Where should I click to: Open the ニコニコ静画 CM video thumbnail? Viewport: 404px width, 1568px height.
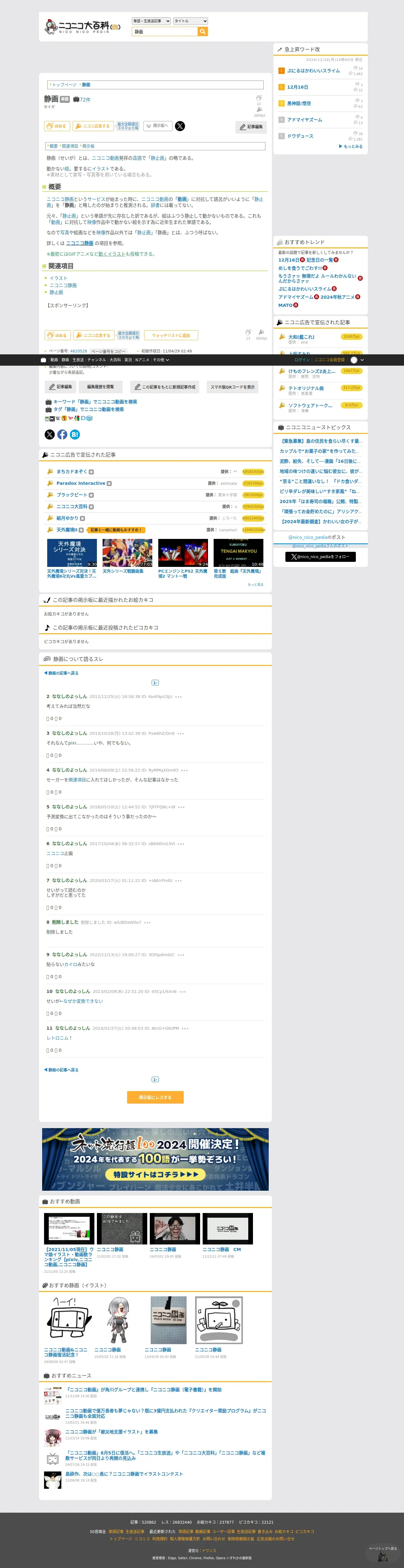[x=227, y=1229]
